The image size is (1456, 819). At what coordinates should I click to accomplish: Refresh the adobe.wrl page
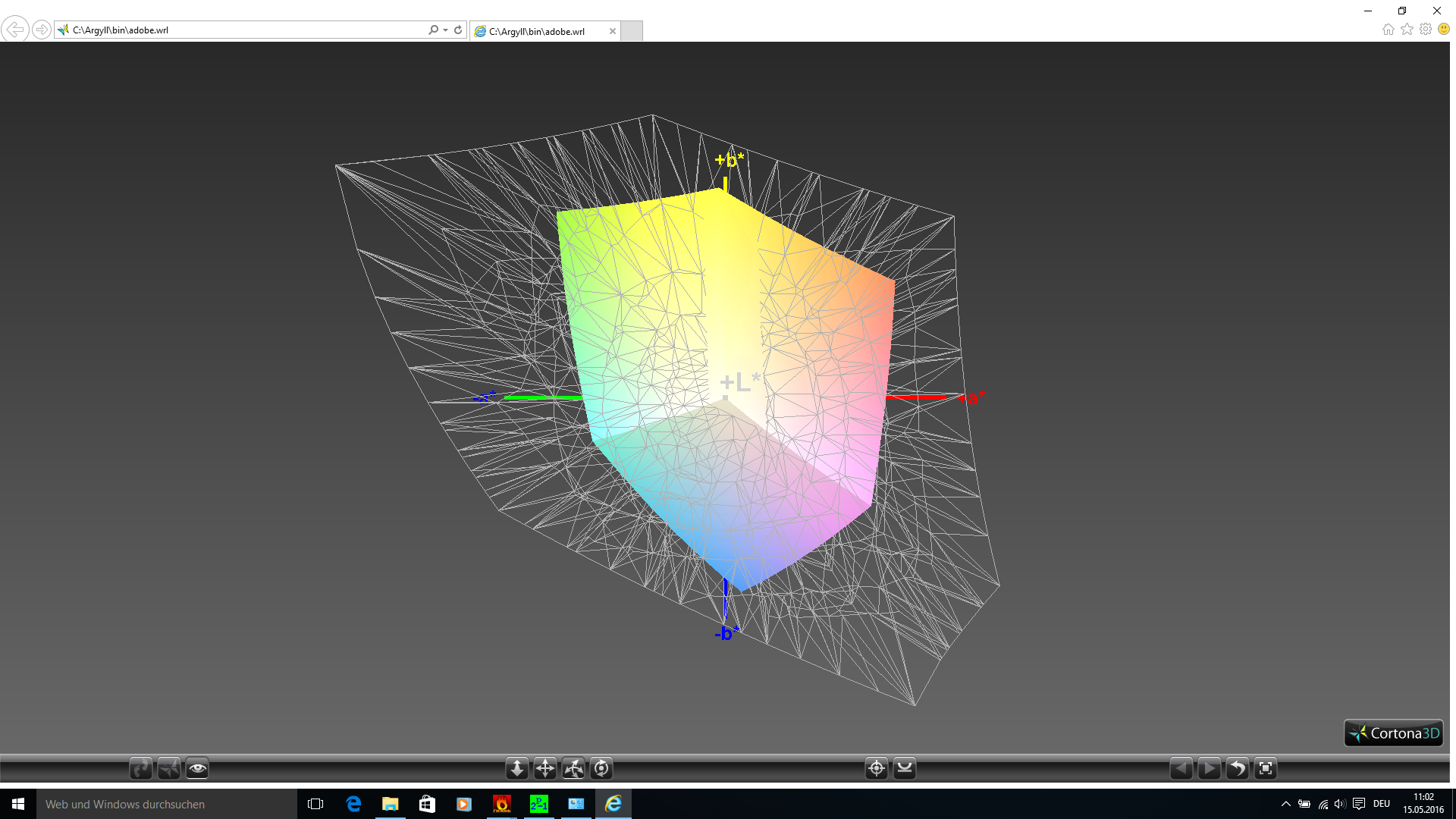click(x=458, y=30)
